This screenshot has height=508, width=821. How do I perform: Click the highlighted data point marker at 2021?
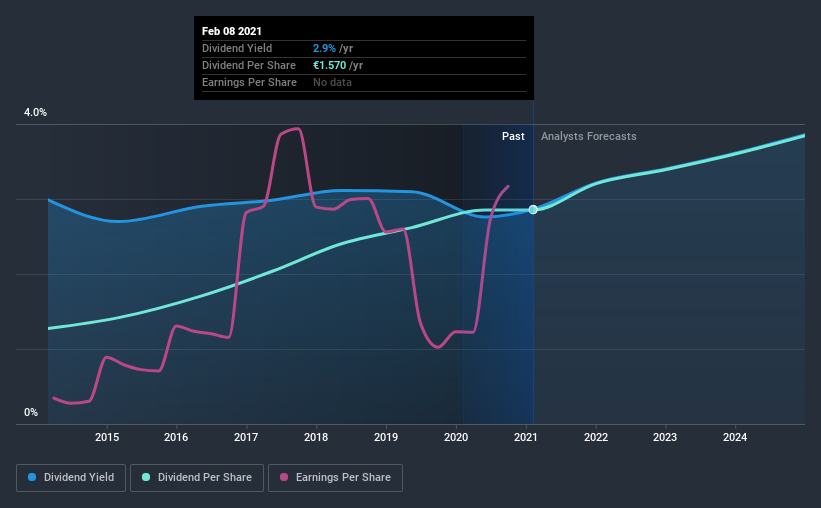(533, 209)
